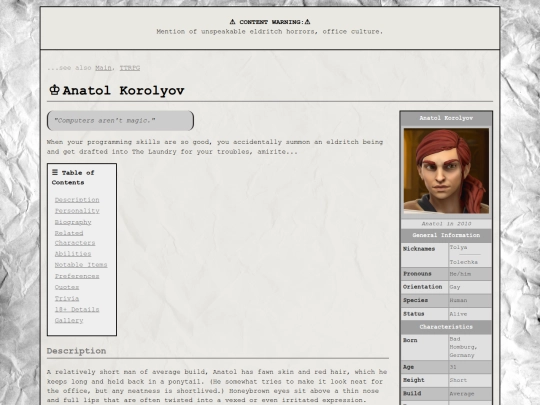Image resolution: width=540 pixels, height=405 pixels.
Task: Jump to Gallery in table of contents
Action: point(69,321)
